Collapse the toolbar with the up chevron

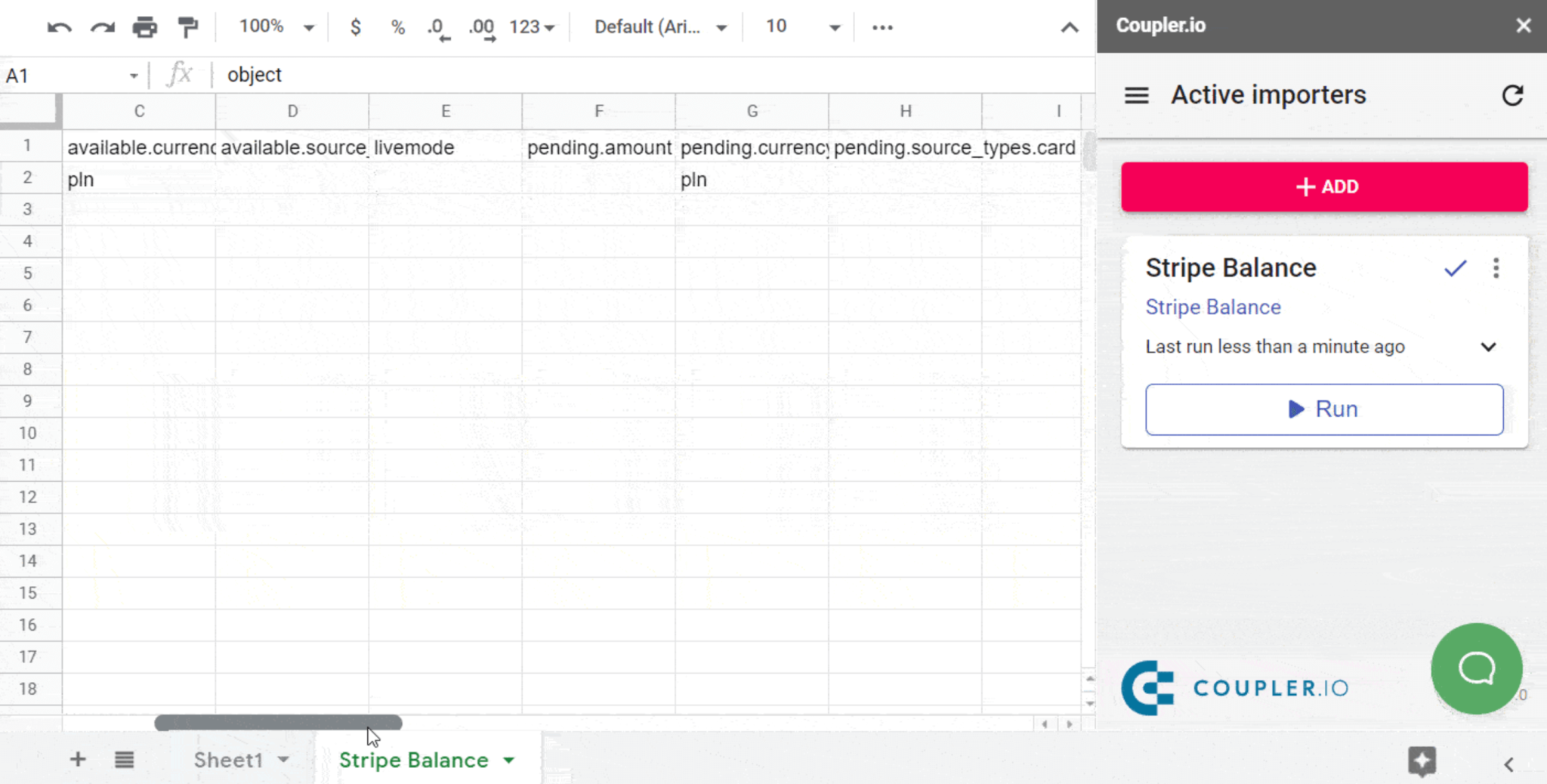pos(1069,28)
